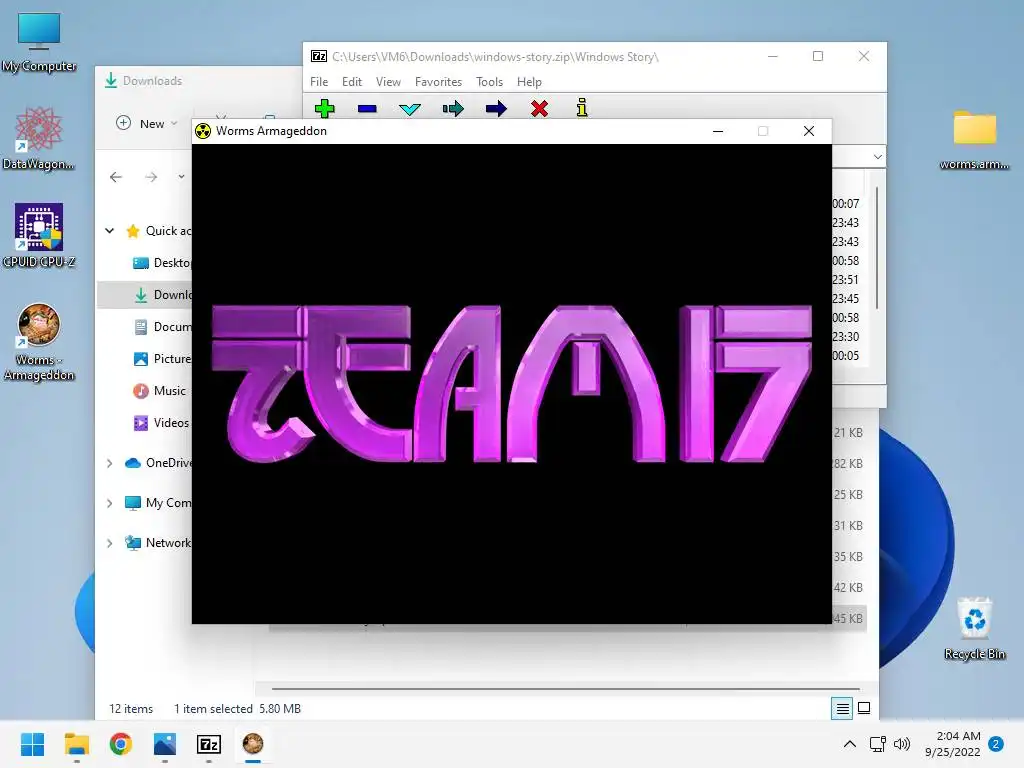Select the CPUID CPU-Z desktop shortcut

(x=39, y=236)
